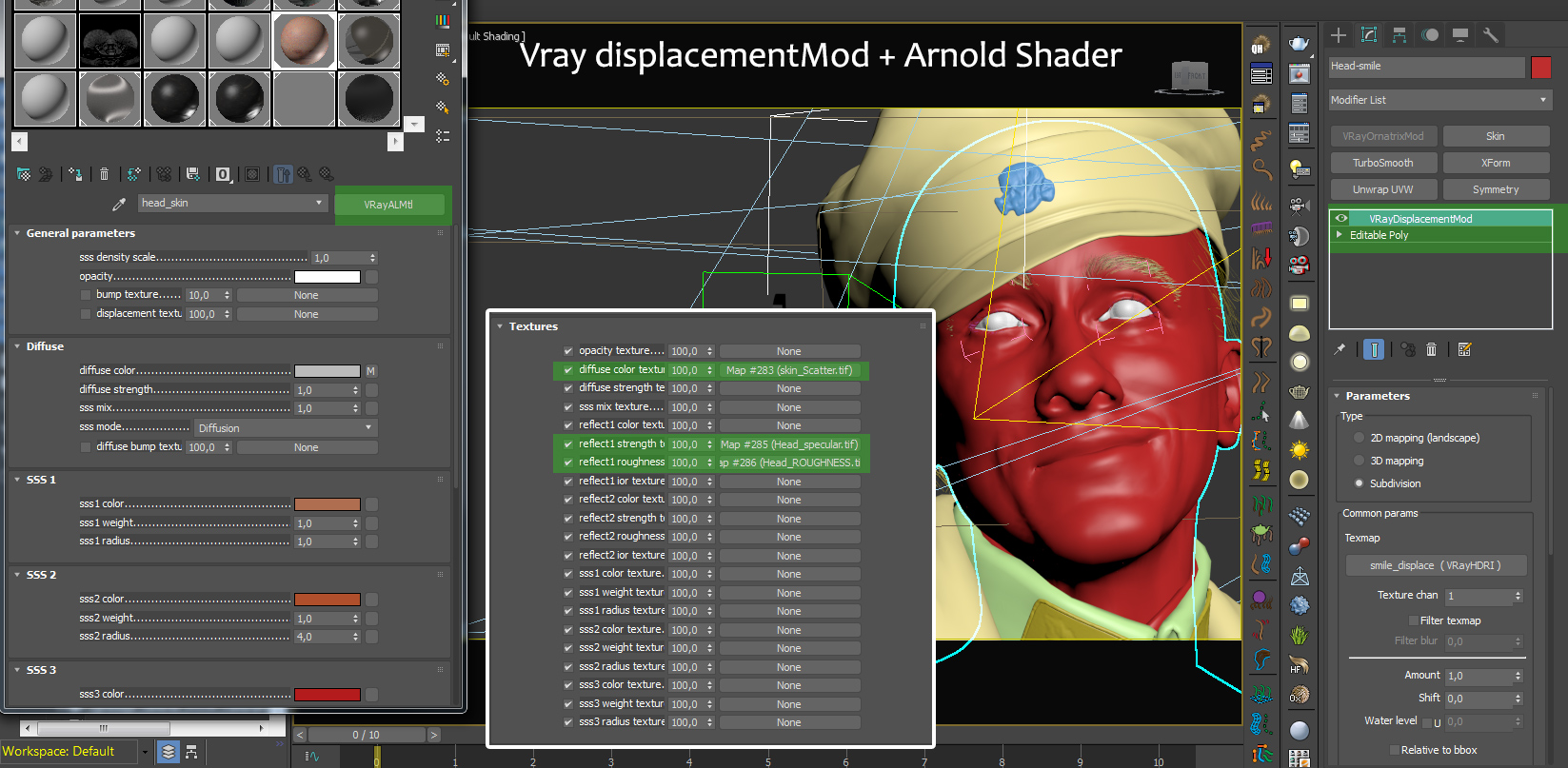Open smile_displace (VRayHDRI) texmap button
This screenshot has width=1568, height=768.
tap(1436, 565)
